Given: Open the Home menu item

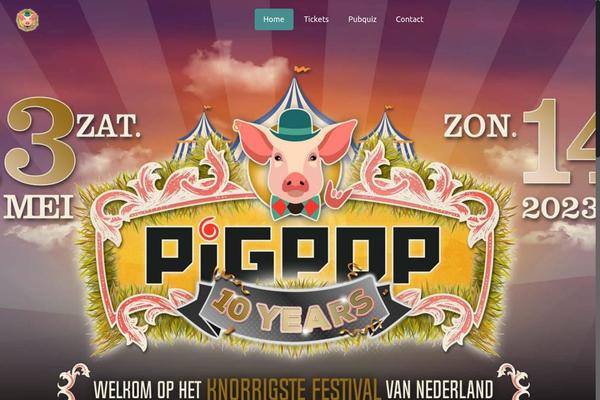Looking at the screenshot, I should [274, 19].
